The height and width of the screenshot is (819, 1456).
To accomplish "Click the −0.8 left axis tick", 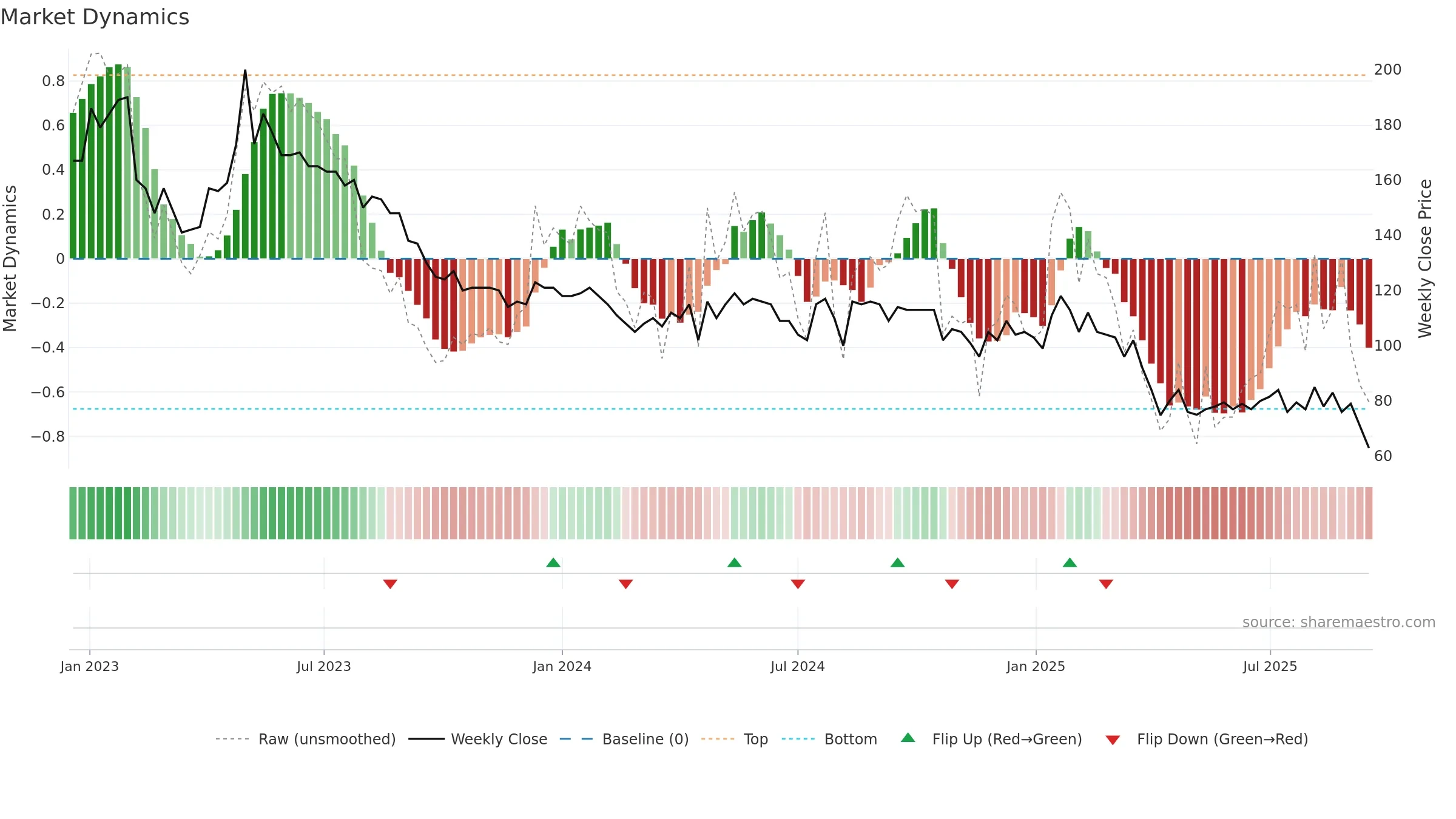I will [48, 436].
